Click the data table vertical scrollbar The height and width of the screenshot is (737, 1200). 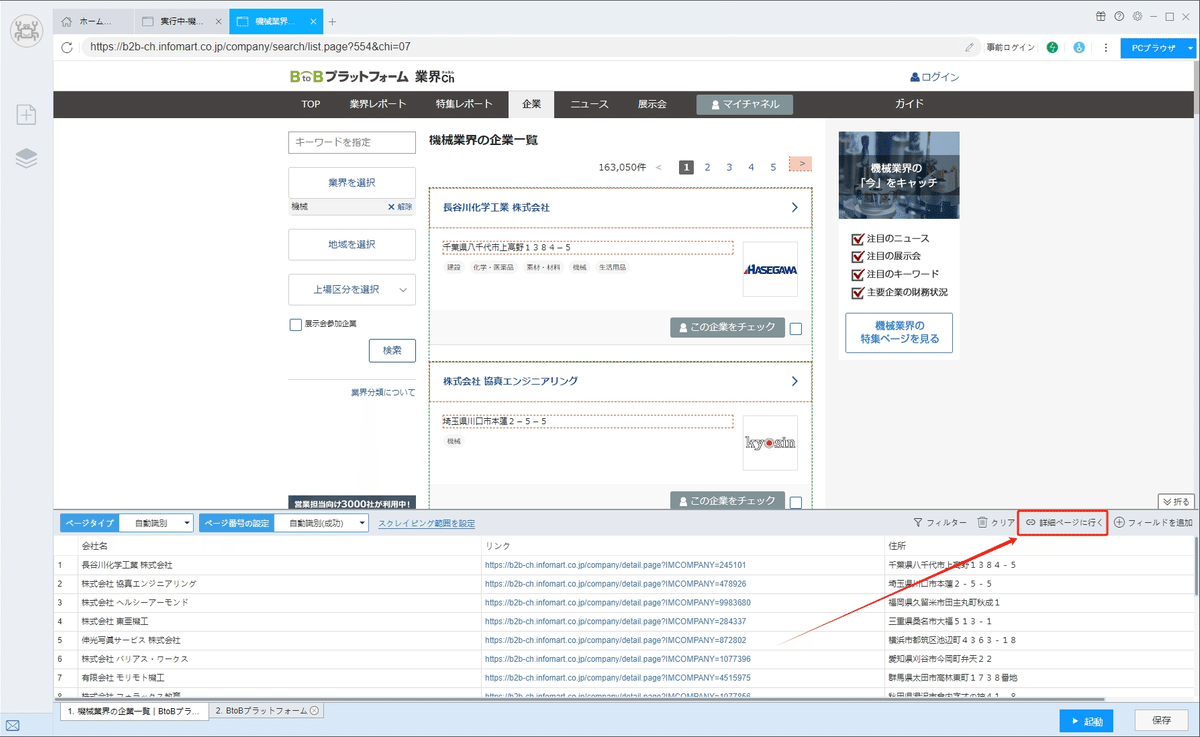pyautogui.click(x=1196, y=566)
